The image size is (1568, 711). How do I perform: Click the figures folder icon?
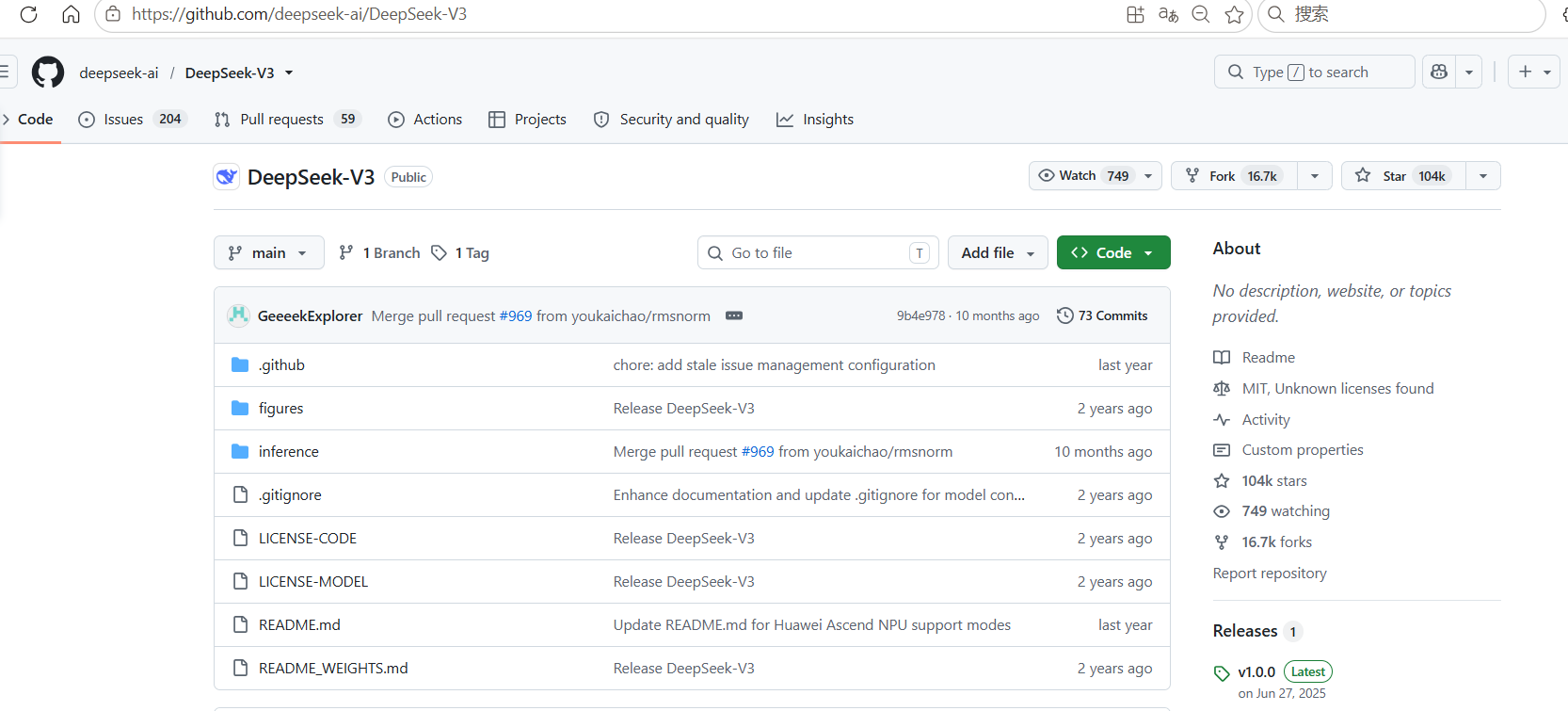240,408
